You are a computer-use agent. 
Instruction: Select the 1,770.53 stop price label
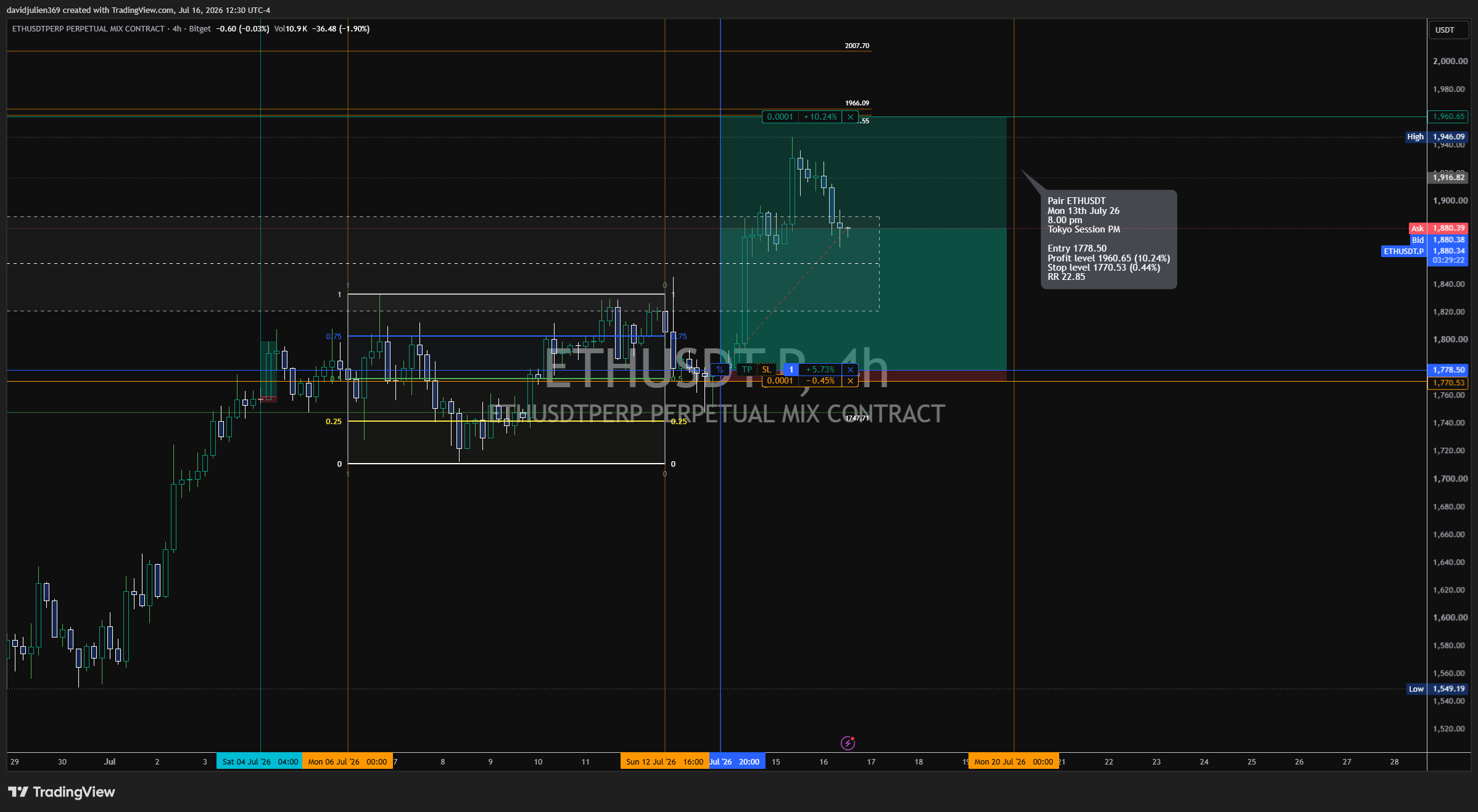coord(1448,383)
